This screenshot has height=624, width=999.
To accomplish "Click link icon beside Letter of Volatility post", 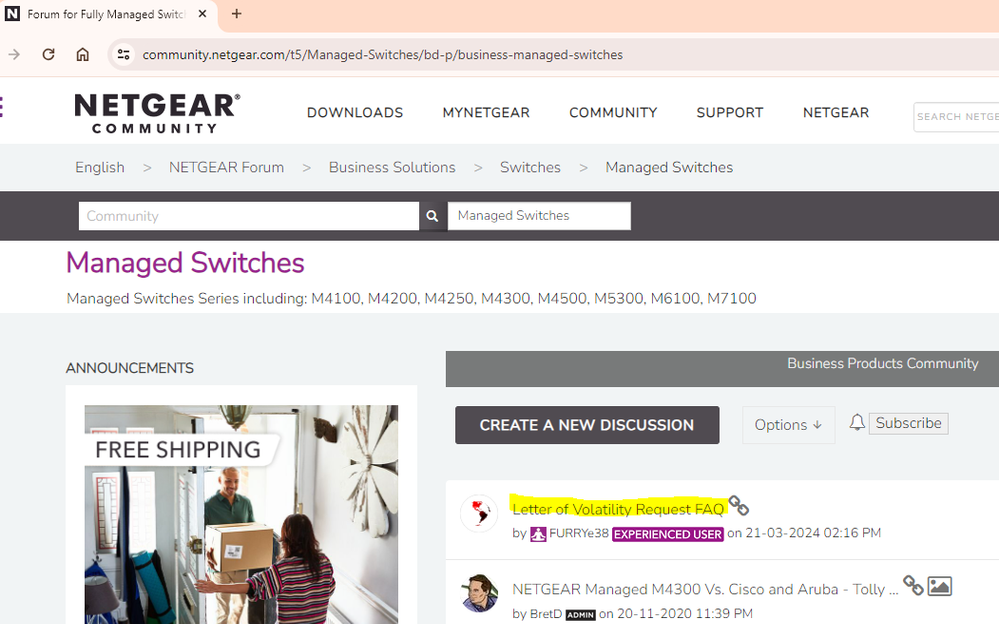I will pyautogui.click(x=738, y=506).
